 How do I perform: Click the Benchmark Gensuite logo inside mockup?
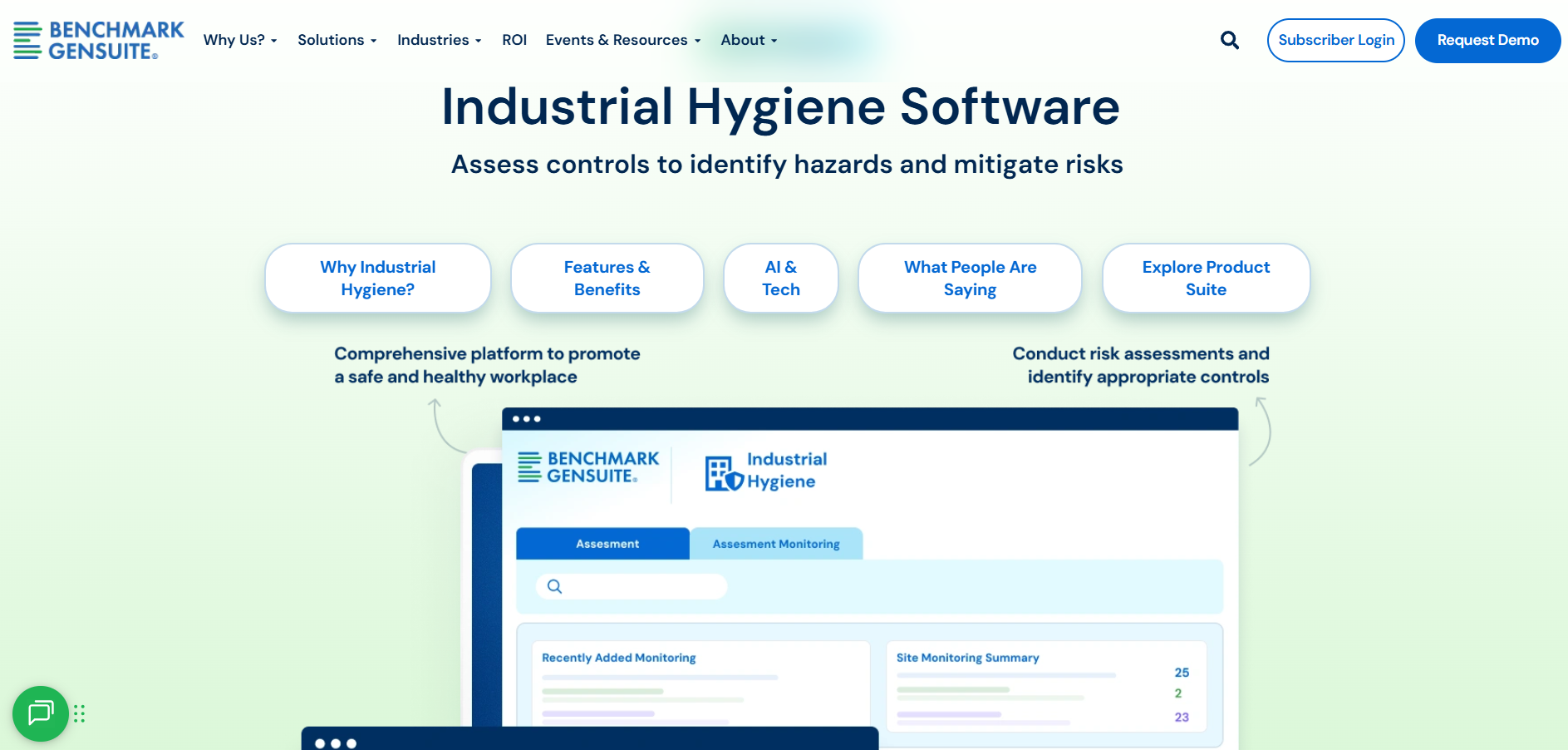click(x=587, y=467)
